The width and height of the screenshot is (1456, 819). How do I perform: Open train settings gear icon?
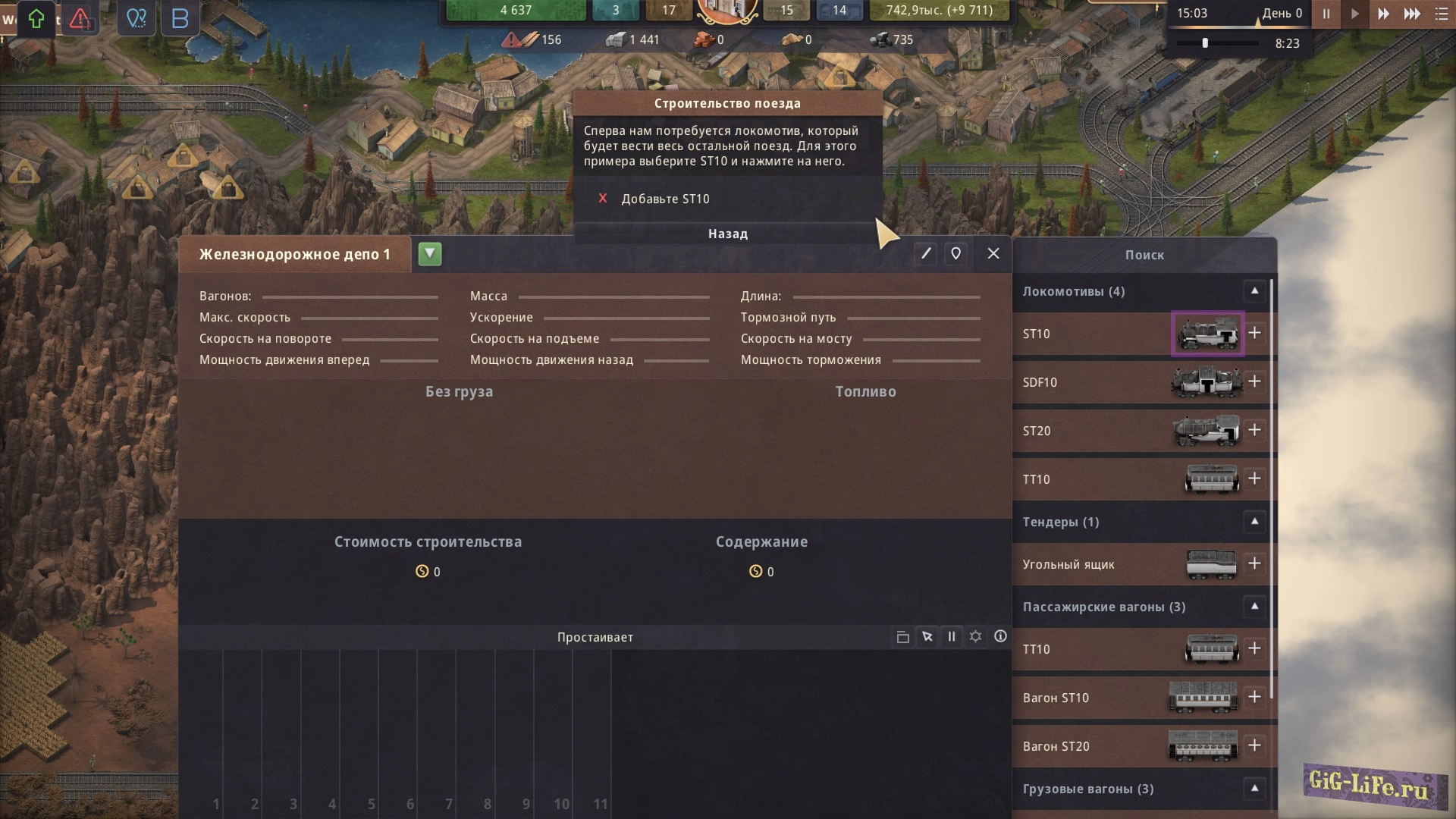pyautogui.click(x=976, y=637)
